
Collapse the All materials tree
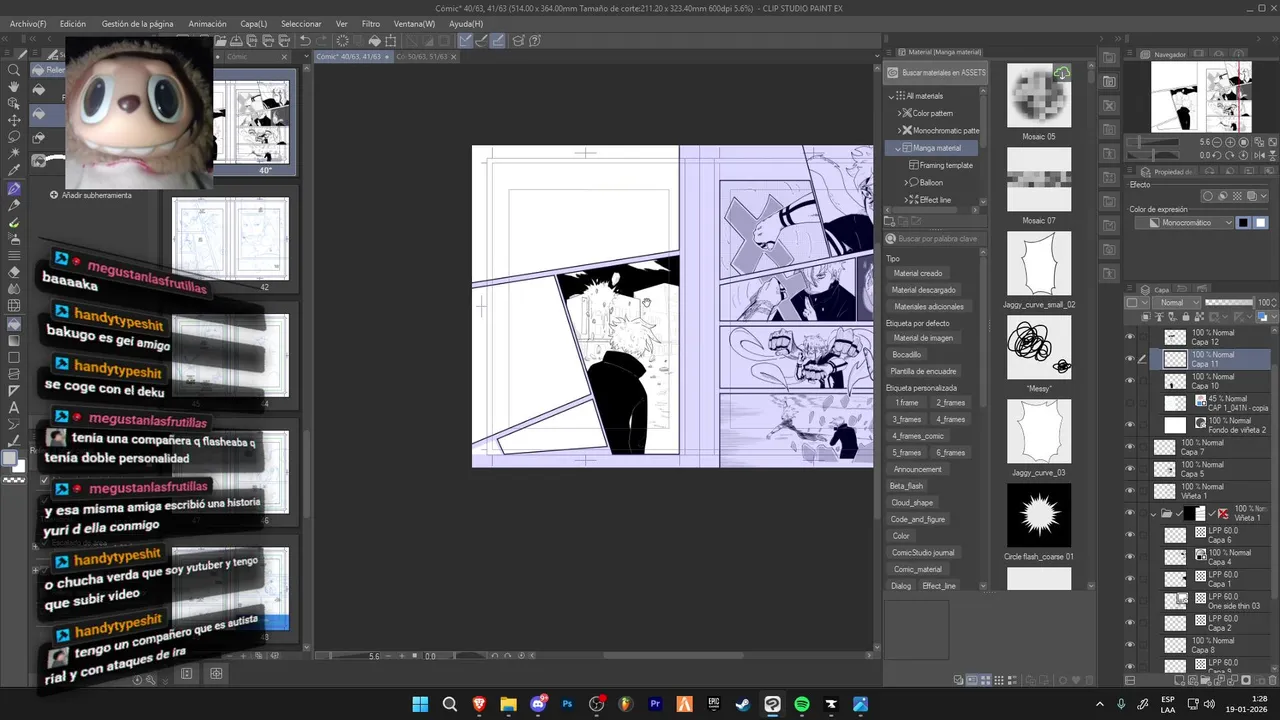click(891, 96)
